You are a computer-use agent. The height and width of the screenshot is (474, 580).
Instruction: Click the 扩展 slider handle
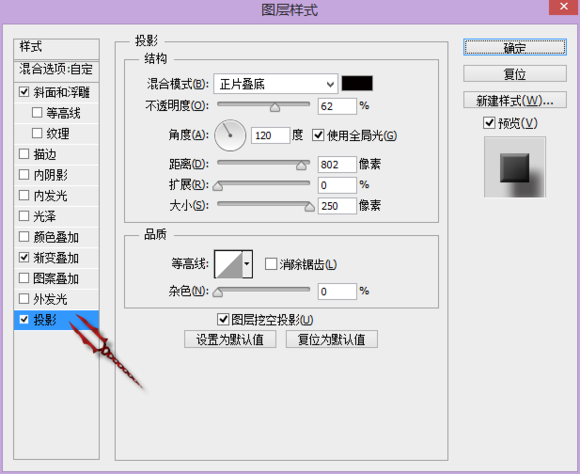pyautogui.click(x=218, y=186)
